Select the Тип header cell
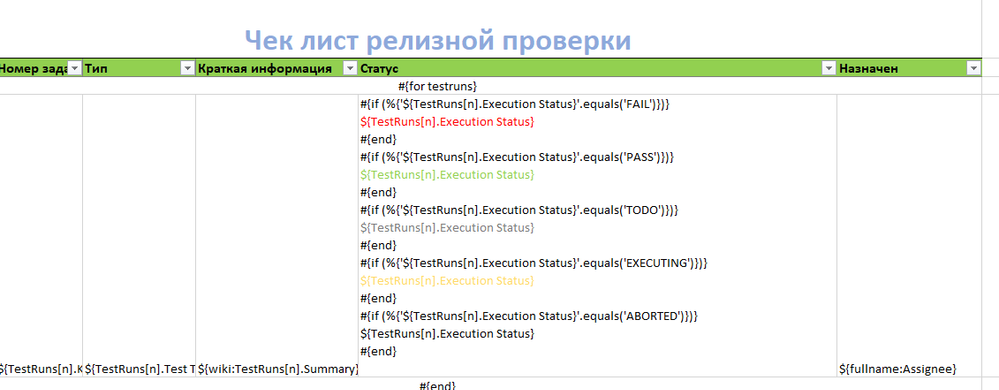The width and height of the screenshot is (999, 390). click(x=139, y=68)
